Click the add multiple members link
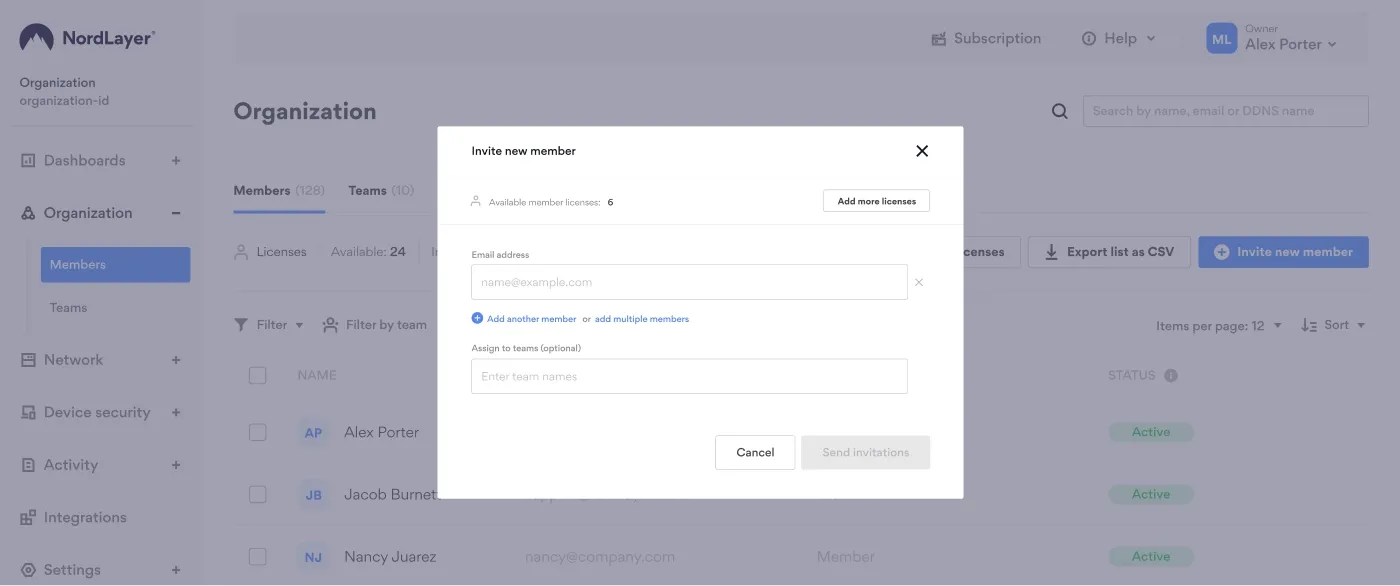Image resolution: width=1400 pixels, height=586 pixels. click(x=641, y=319)
